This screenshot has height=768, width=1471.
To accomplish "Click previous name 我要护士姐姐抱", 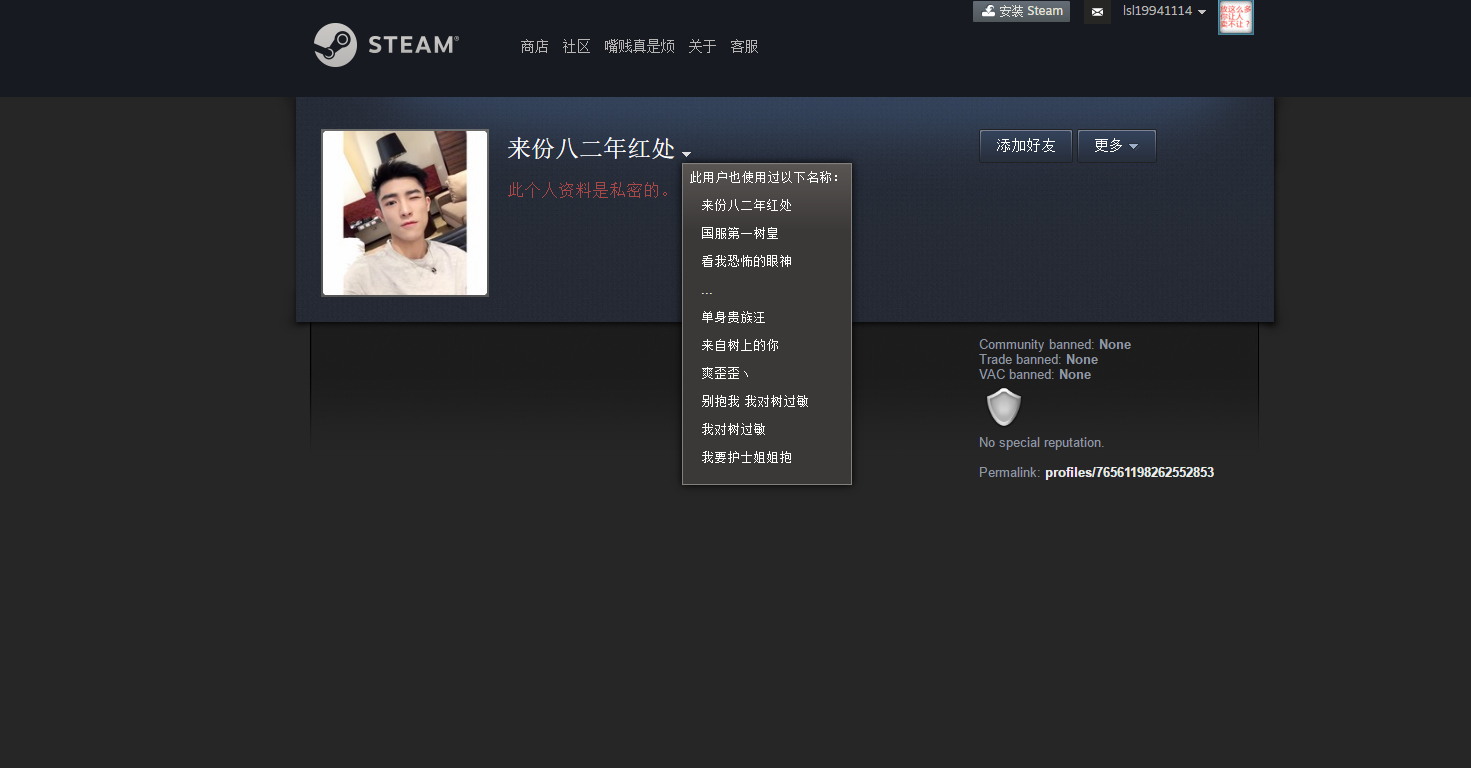I will 746,457.
